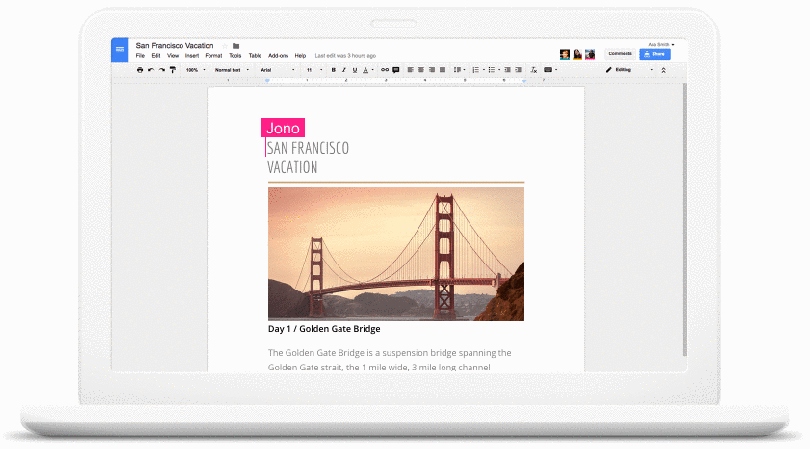This screenshot has width=810, height=449.
Task: Click the vertical scrollbar of the document
Action: (x=684, y=220)
